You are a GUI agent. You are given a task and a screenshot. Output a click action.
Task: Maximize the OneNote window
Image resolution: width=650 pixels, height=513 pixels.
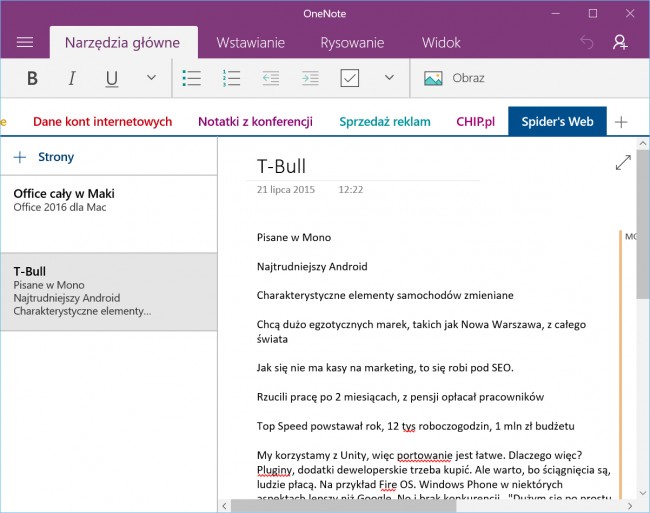pos(593,13)
